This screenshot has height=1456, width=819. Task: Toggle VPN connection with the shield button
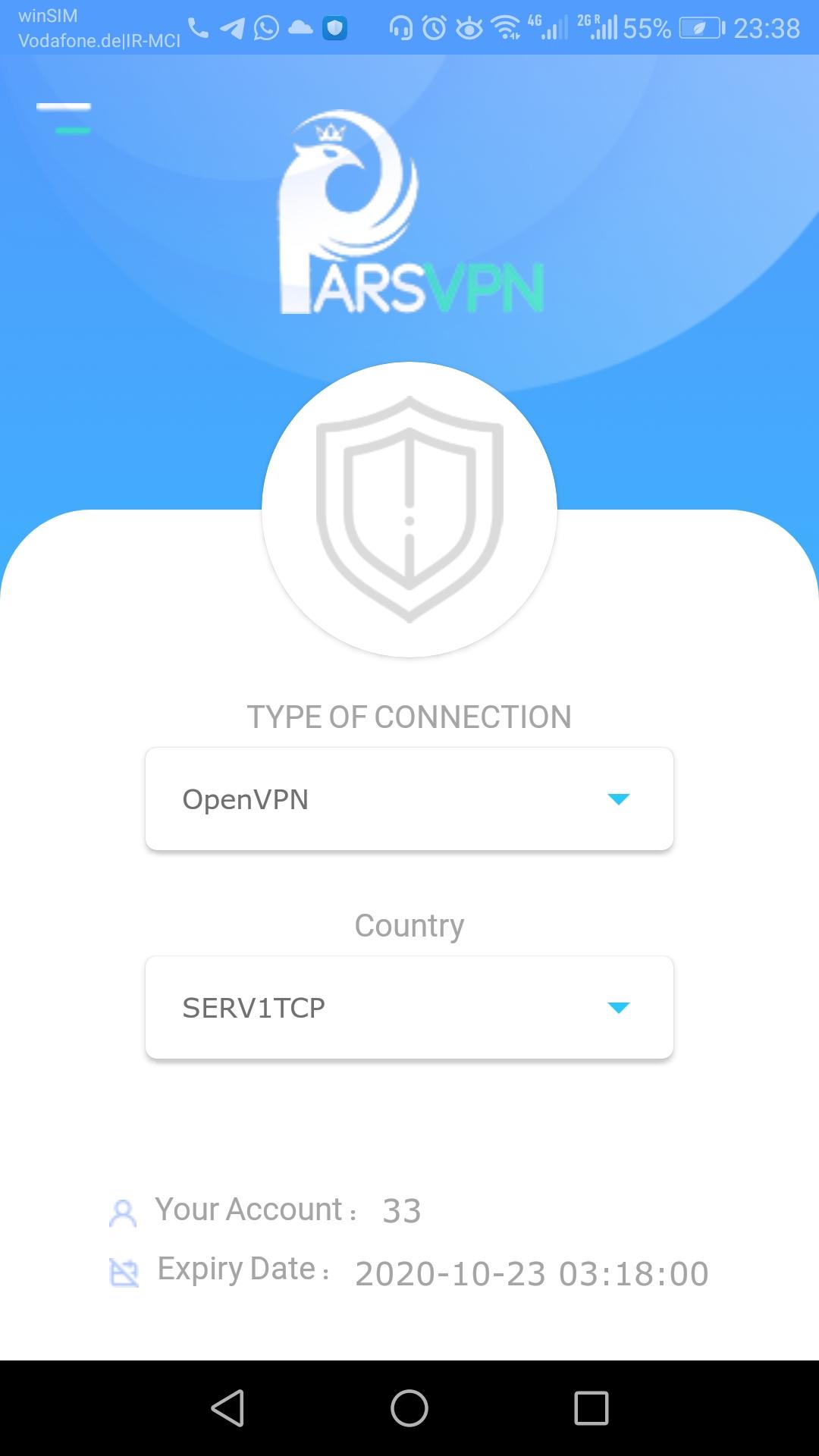(x=409, y=510)
